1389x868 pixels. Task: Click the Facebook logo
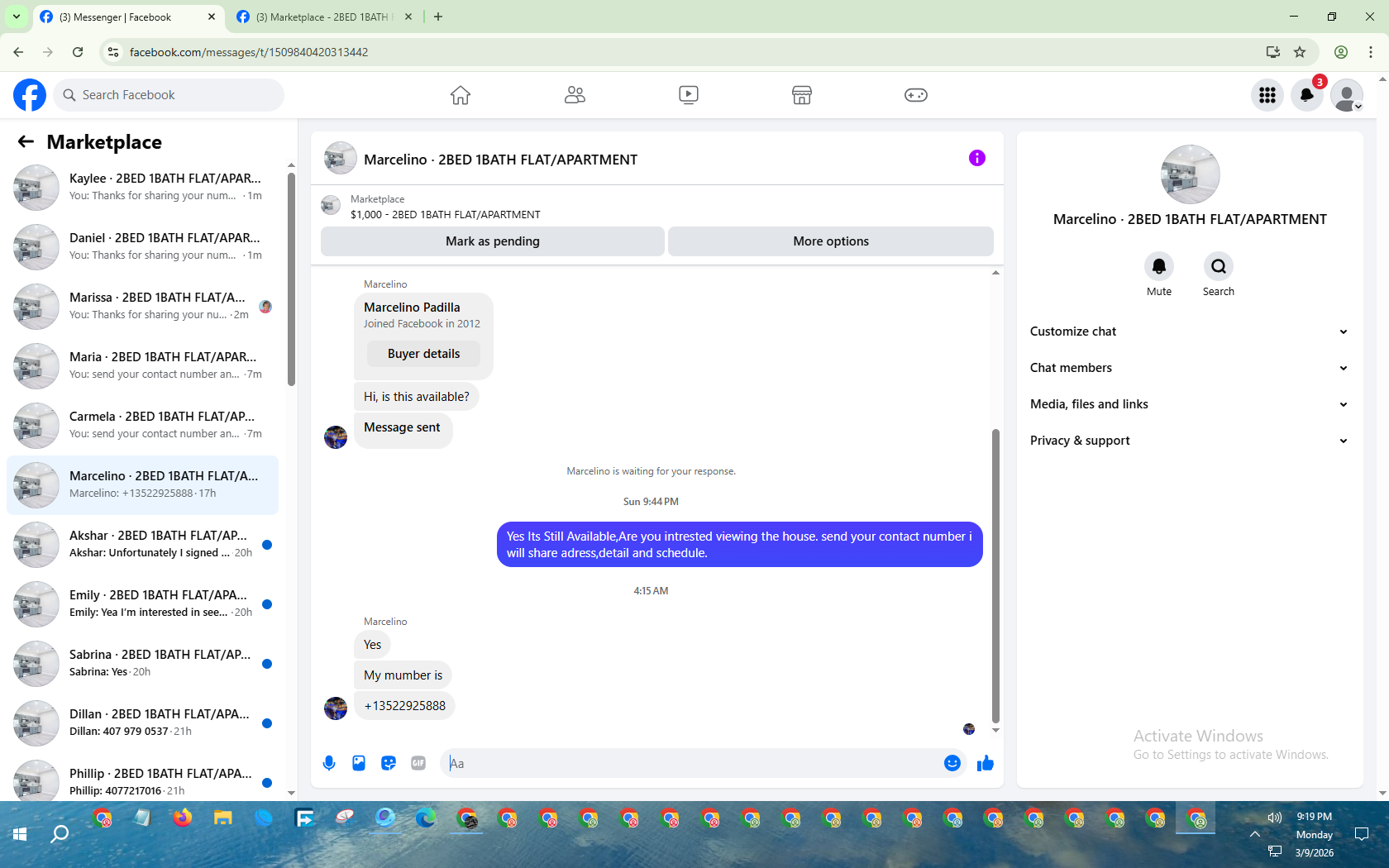(30, 95)
